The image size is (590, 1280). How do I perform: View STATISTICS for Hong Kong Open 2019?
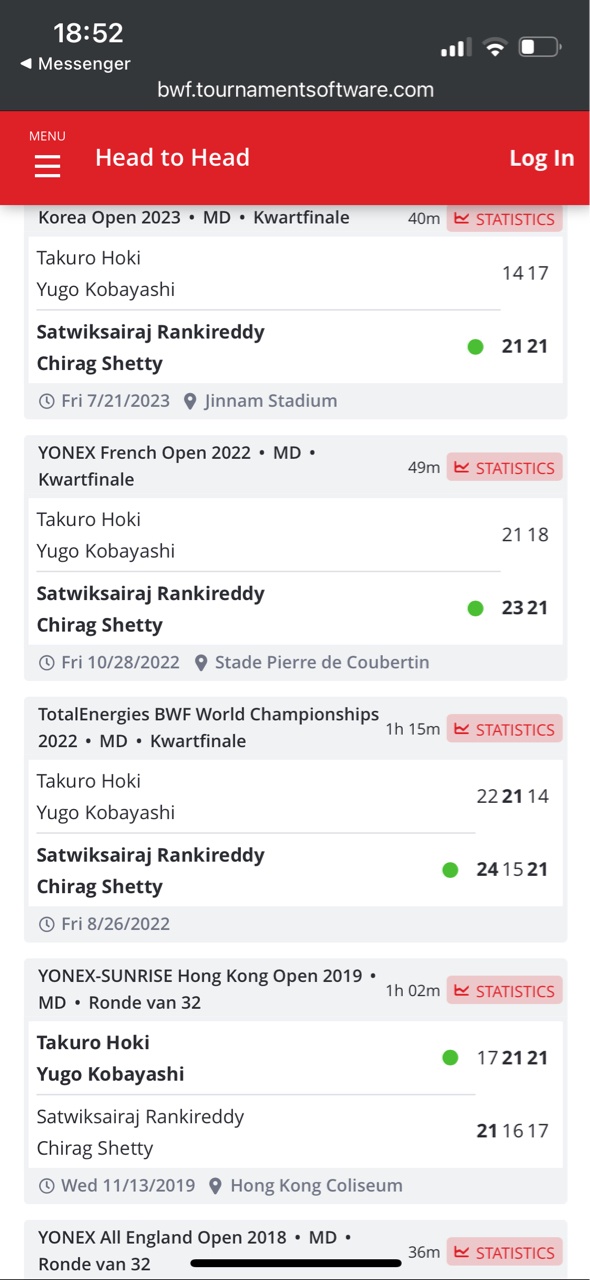(x=505, y=991)
